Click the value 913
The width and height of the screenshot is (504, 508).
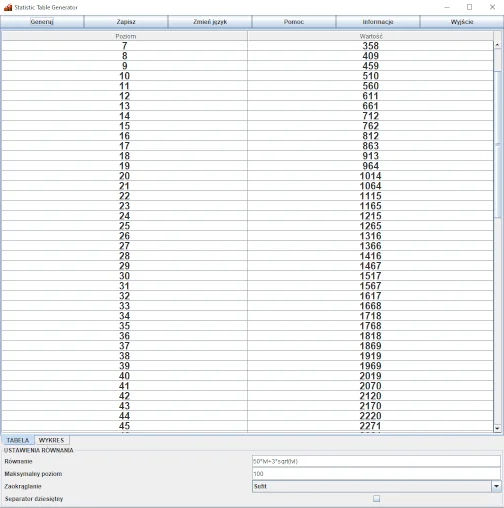click(371, 156)
